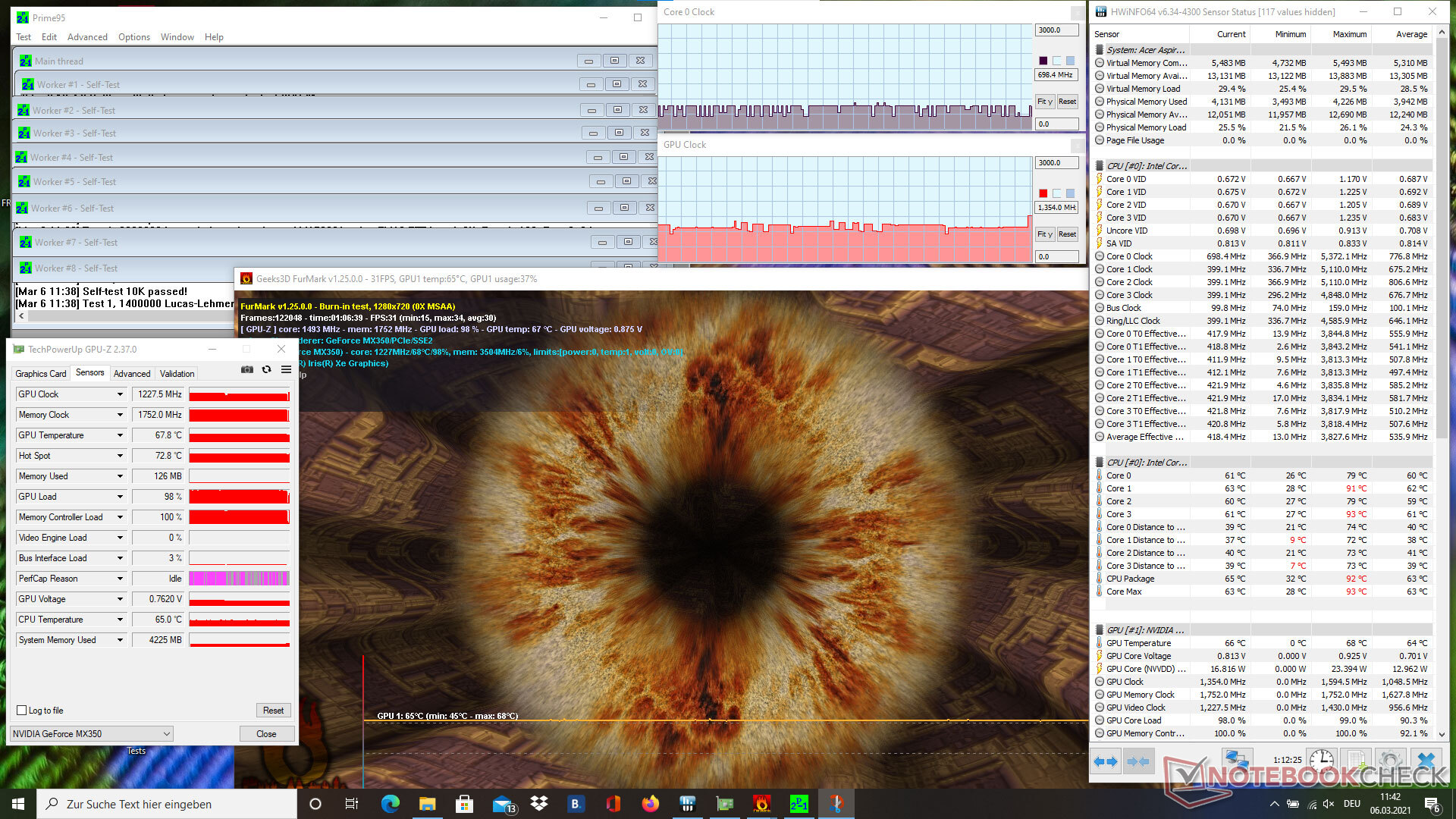
Task: Enable the Log to file checkbox
Action: [22, 711]
